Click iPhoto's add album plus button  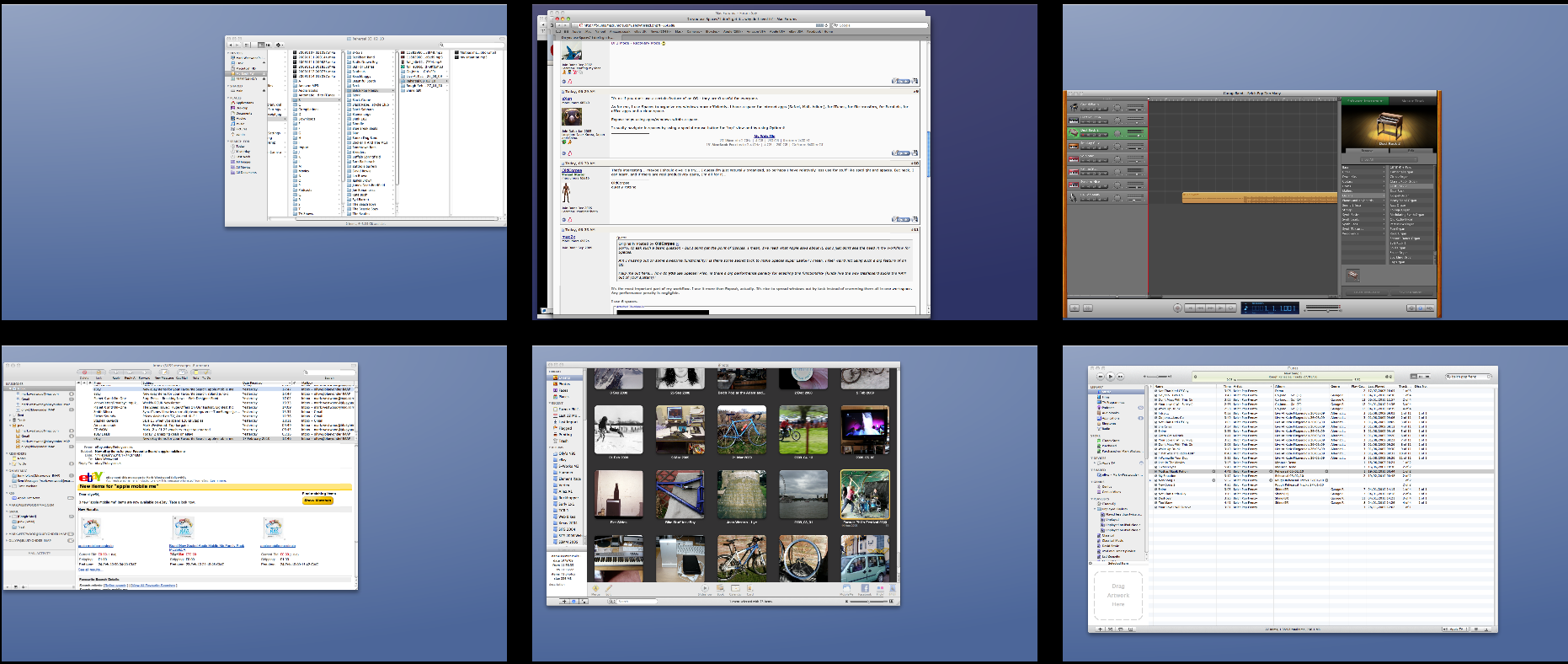coord(564,601)
